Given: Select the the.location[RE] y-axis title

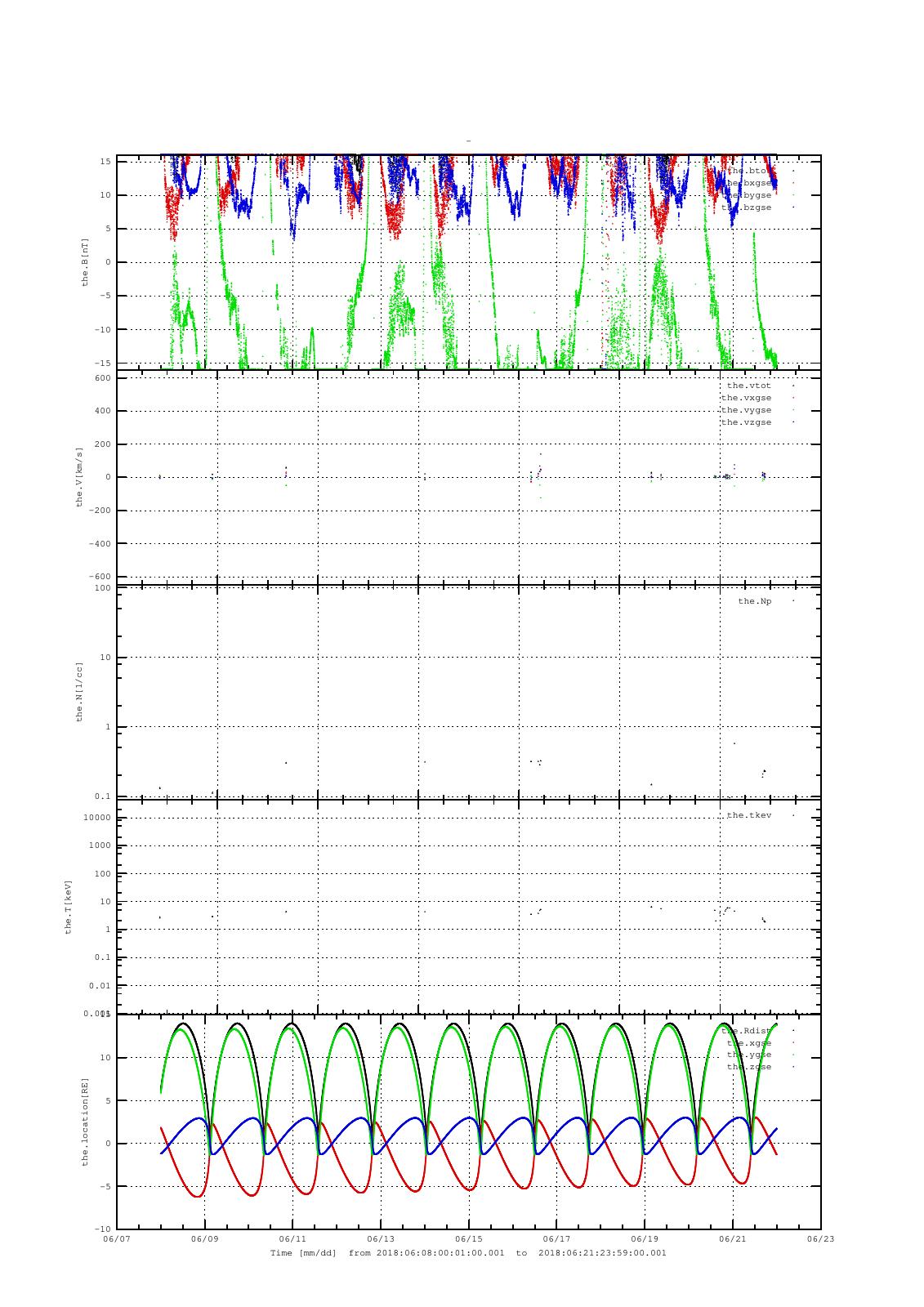Looking at the screenshot, I should pos(84,1121).
